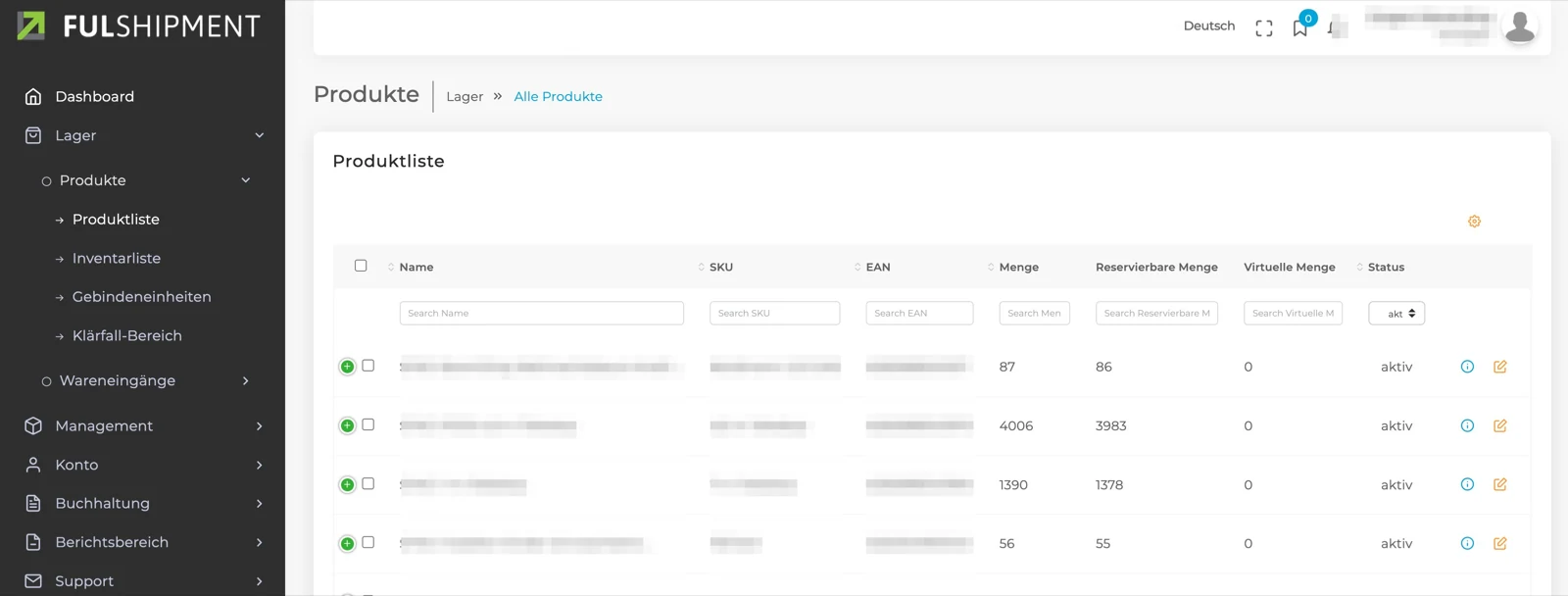Click the Dashboard home icon
This screenshot has width=1568, height=596.
click(33, 96)
